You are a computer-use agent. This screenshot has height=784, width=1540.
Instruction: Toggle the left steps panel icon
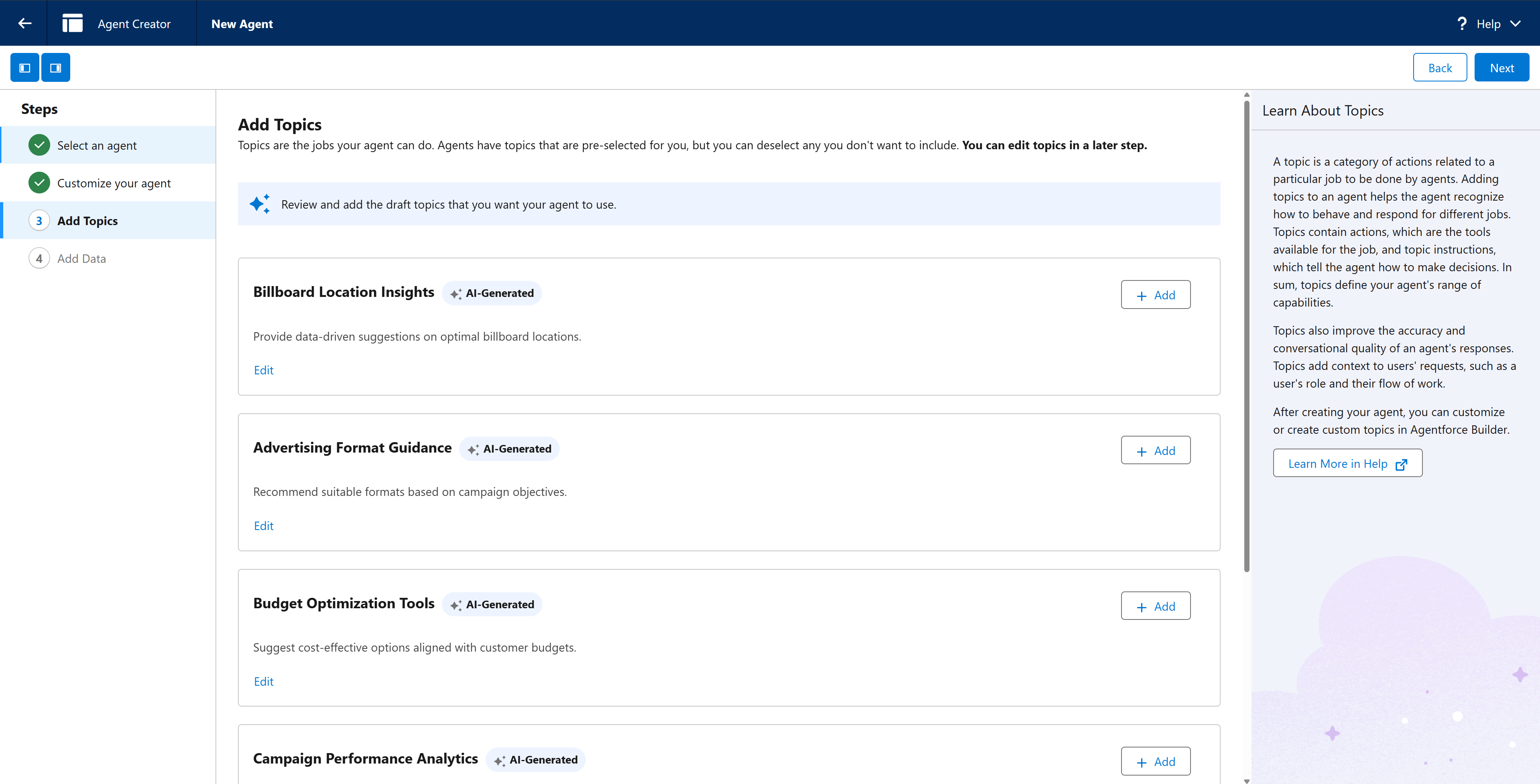[24, 67]
